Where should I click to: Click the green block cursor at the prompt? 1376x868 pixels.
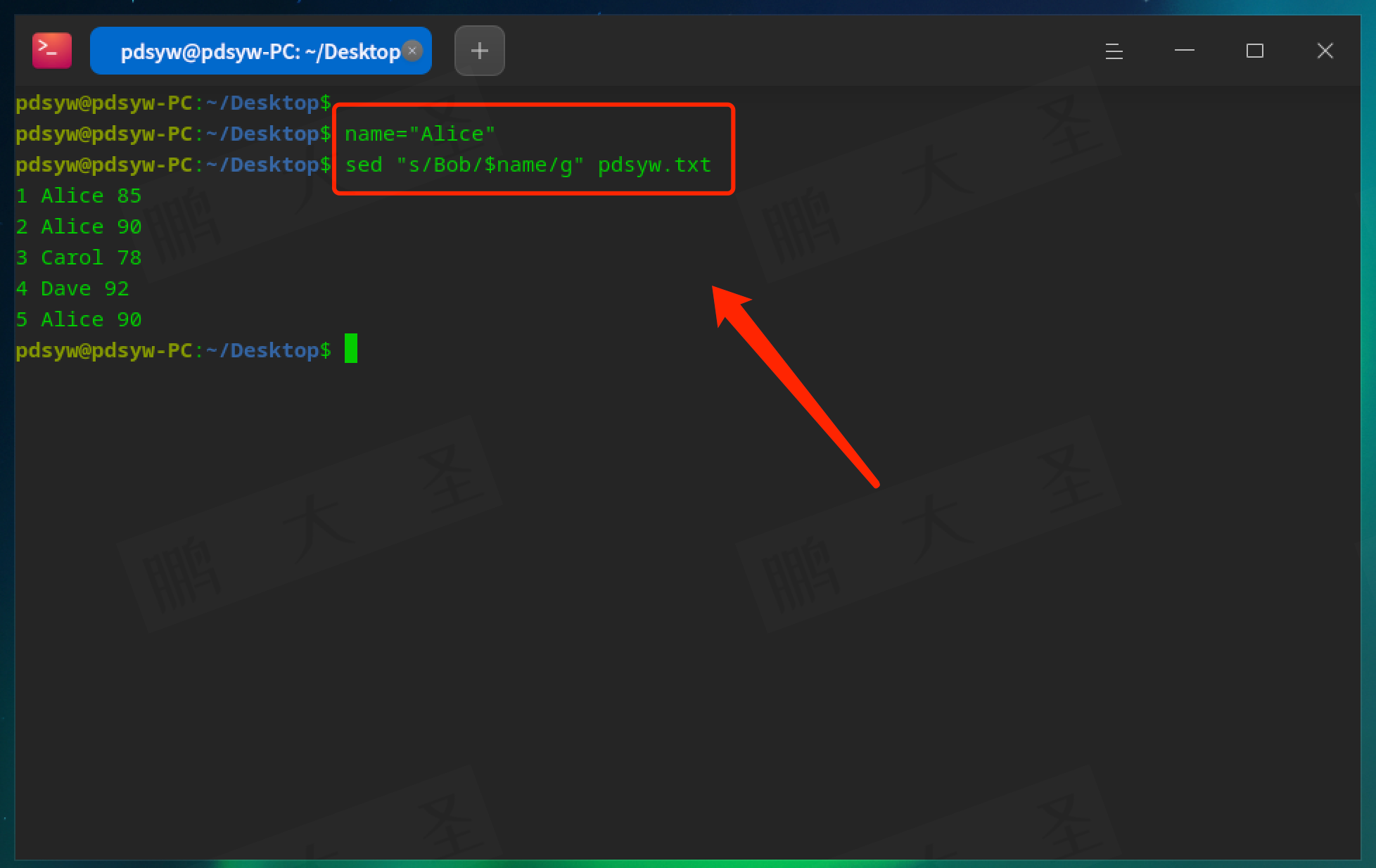[350, 349]
